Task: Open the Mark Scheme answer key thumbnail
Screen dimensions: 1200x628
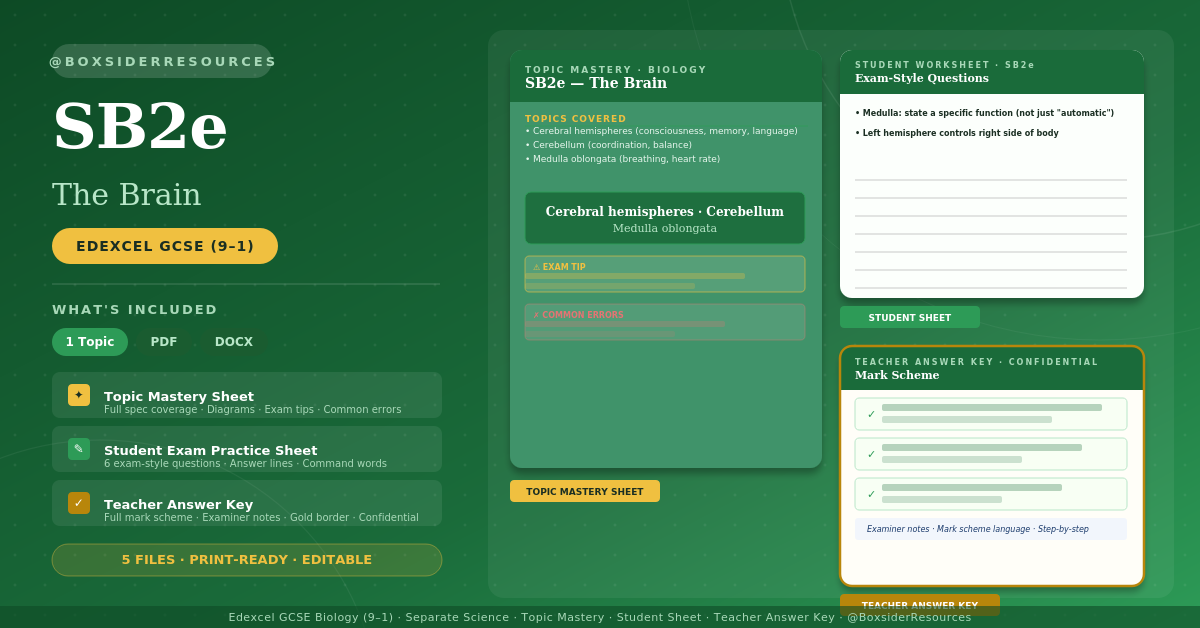Action: pyautogui.click(x=992, y=466)
